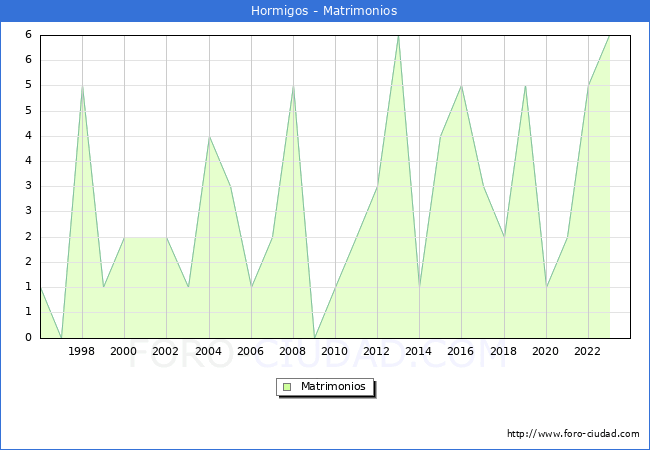
Task: Click x-axis label 2004
Action: pyautogui.click(x=209, y=351)
